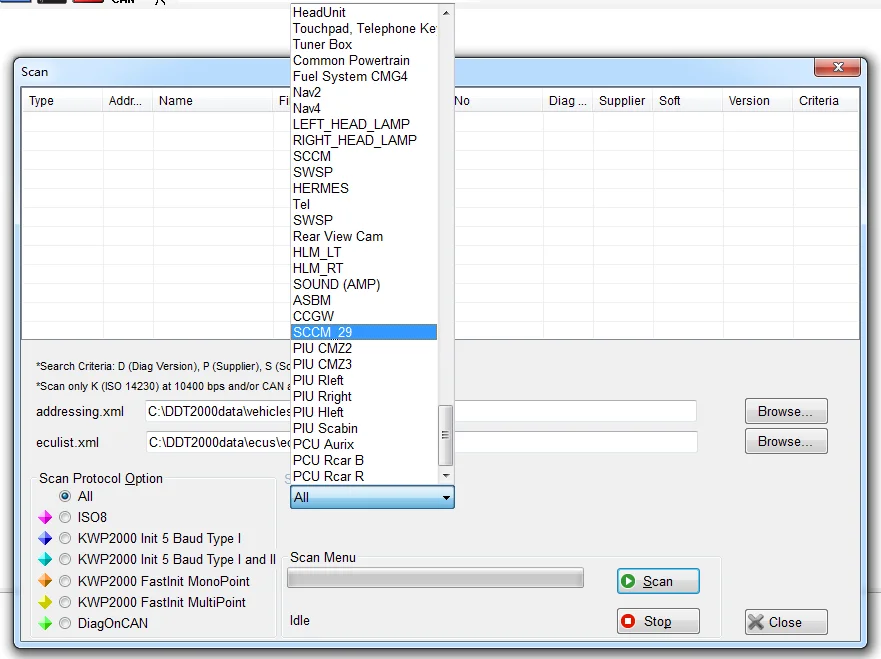Screen dimensions: 881x659
Task: Sort by the Criteria column header
Action: pos(825,101)
